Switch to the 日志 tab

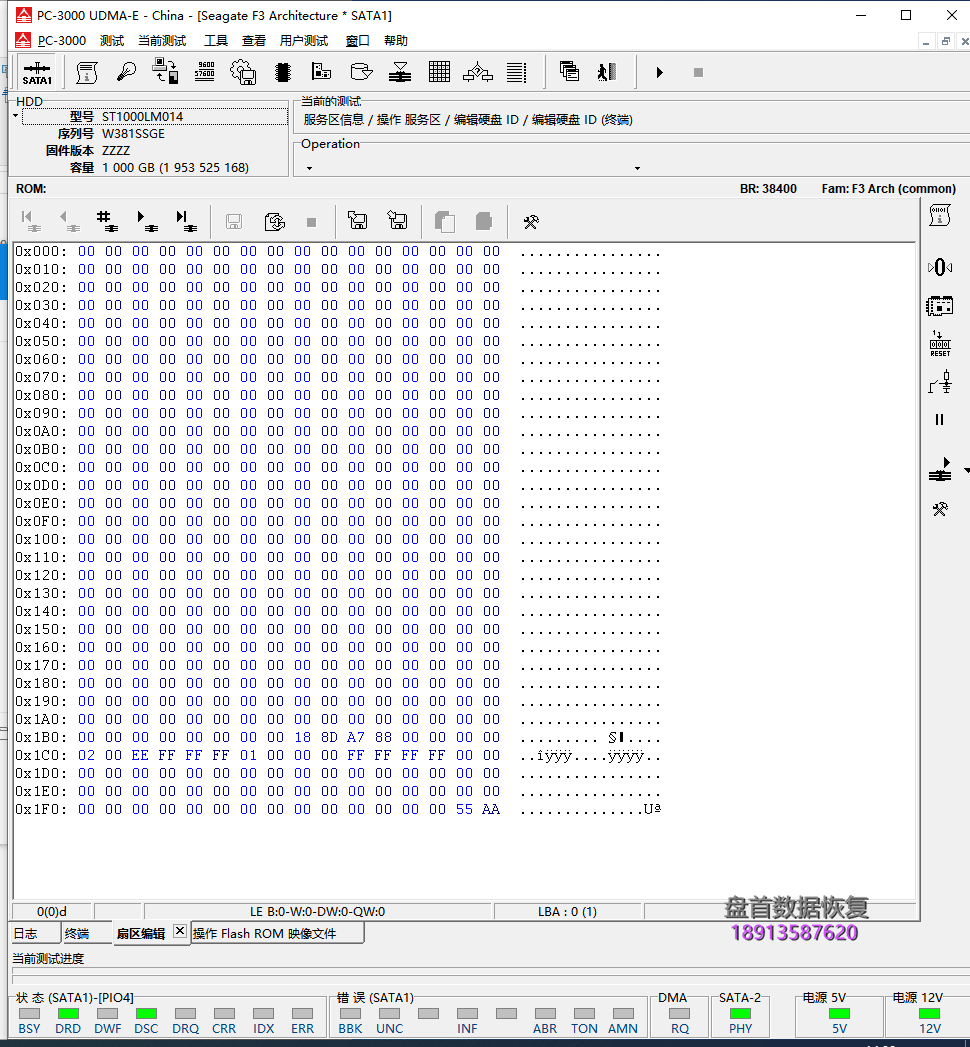pos(35,933)
